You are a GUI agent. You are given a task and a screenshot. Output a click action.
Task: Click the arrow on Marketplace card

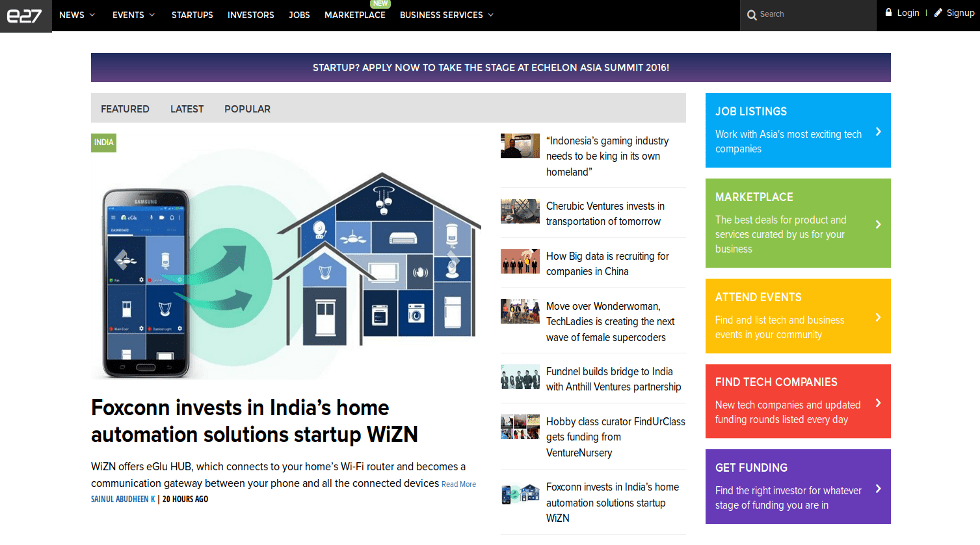[x=878, y=225]
